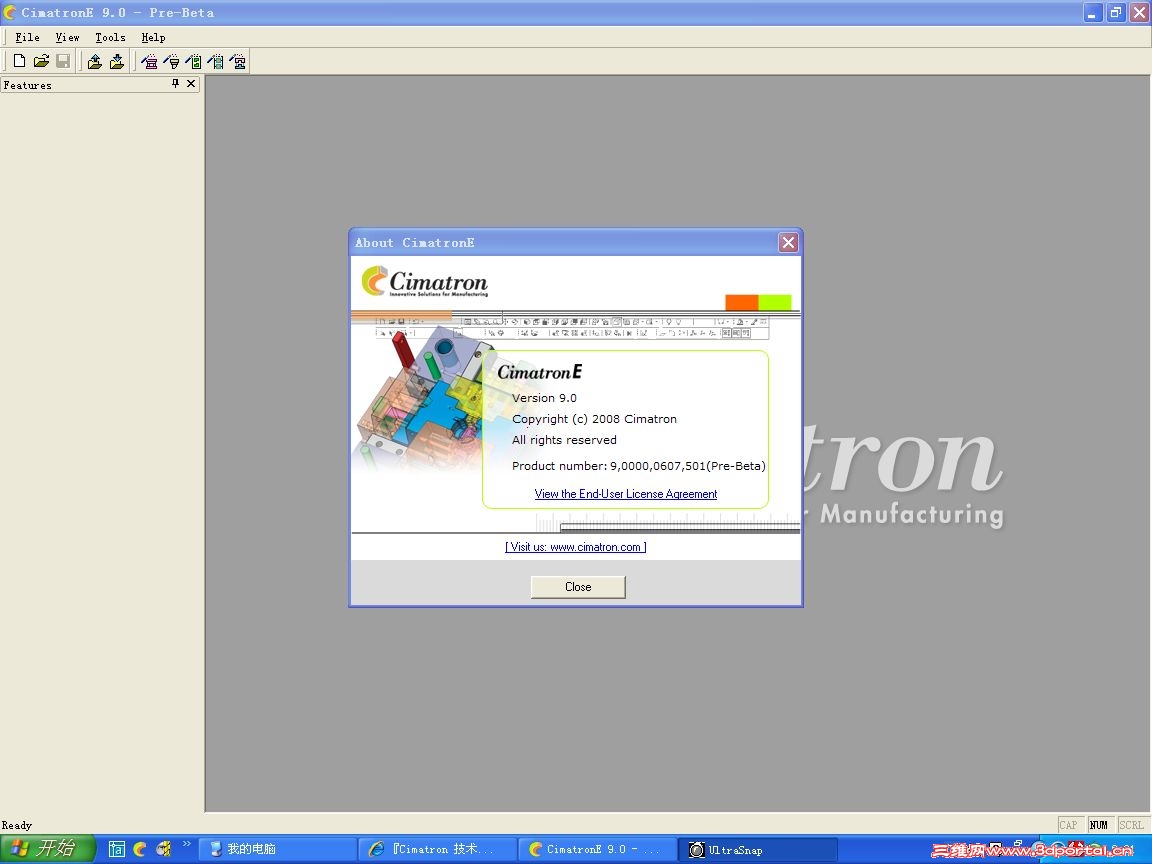Click the folder icon with down arrow
The width and height of the screenshot is (1152, 864).
point(117,62)
